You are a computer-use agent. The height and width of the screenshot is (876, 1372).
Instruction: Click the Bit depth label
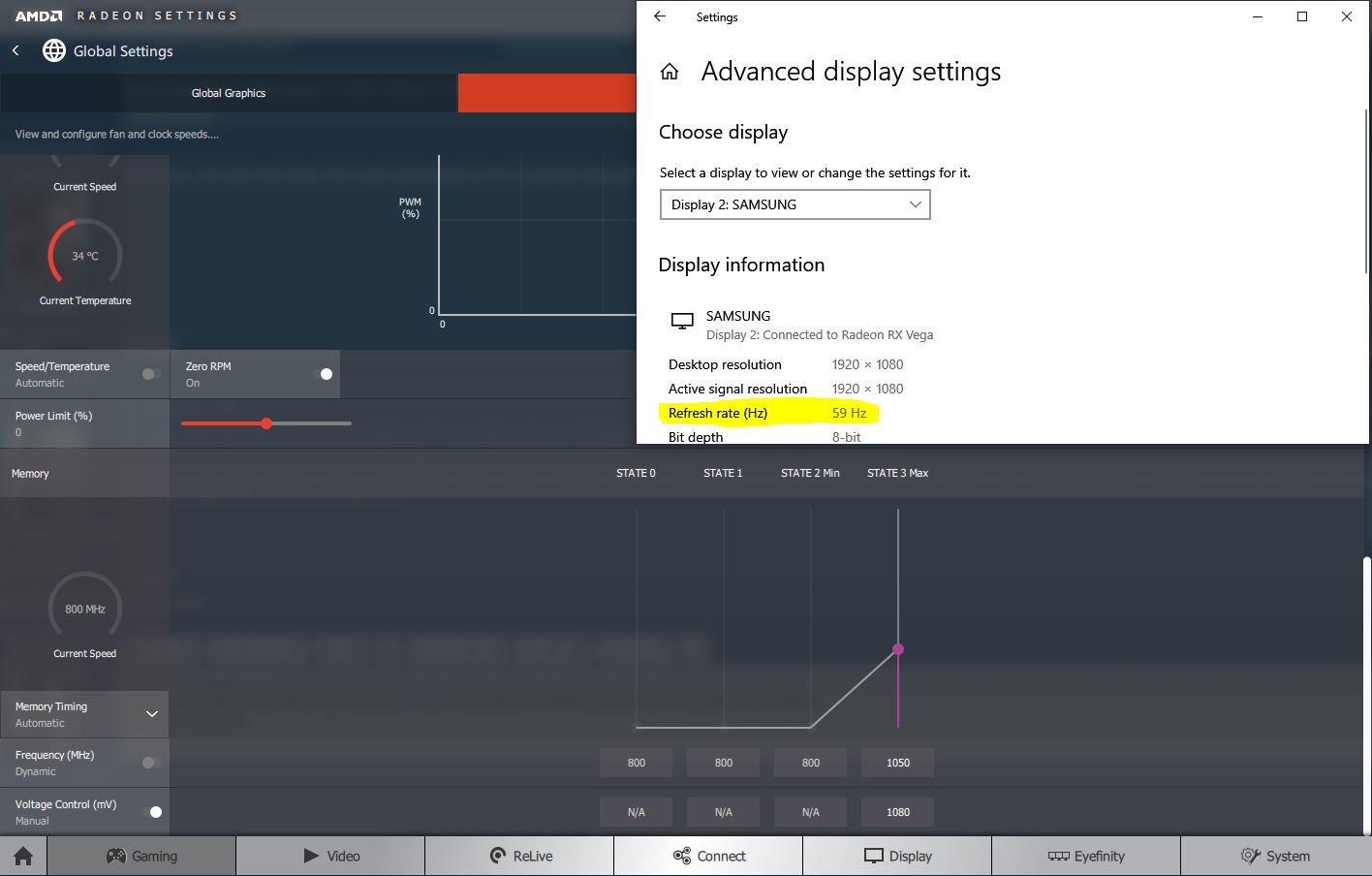pos(696,437)
